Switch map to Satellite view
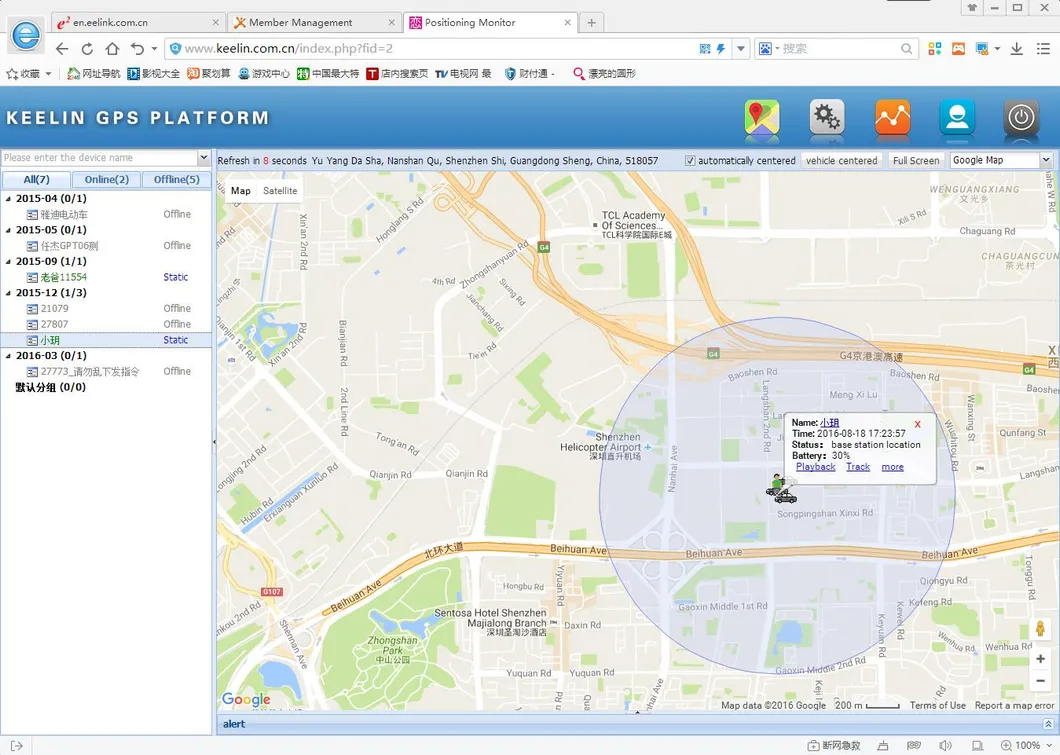This screenshot has width=1060, height=755. point(279,190)
